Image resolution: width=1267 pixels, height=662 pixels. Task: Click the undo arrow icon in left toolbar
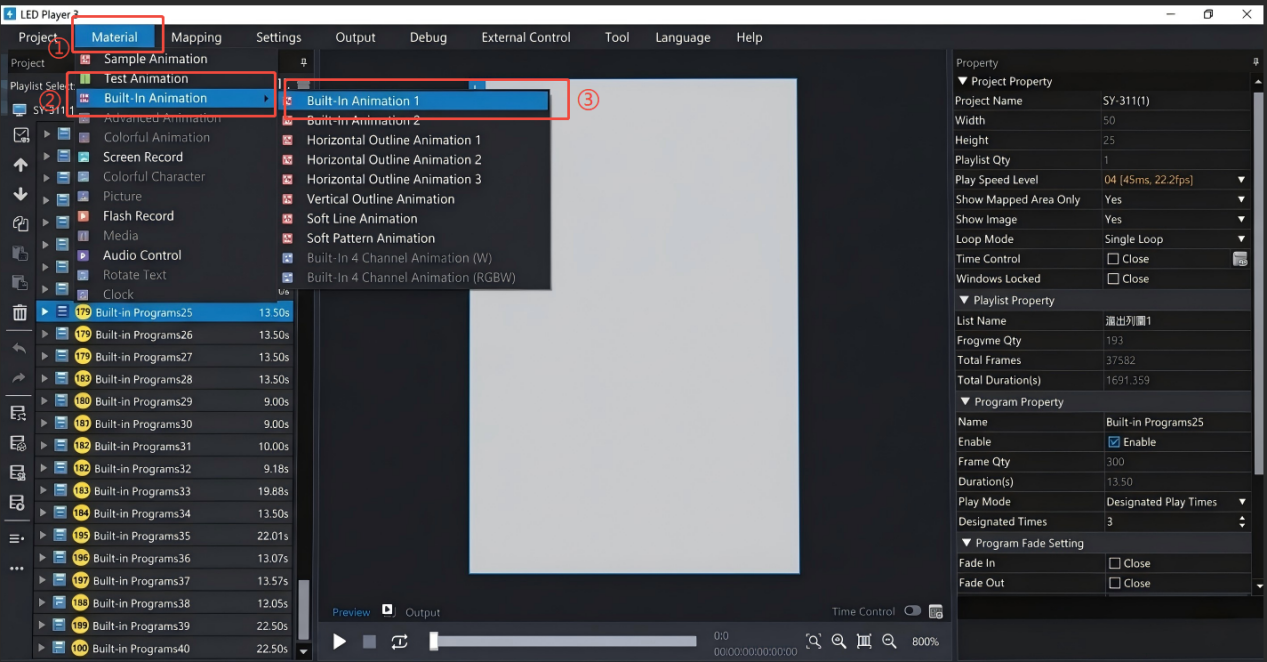pos(19,349)
